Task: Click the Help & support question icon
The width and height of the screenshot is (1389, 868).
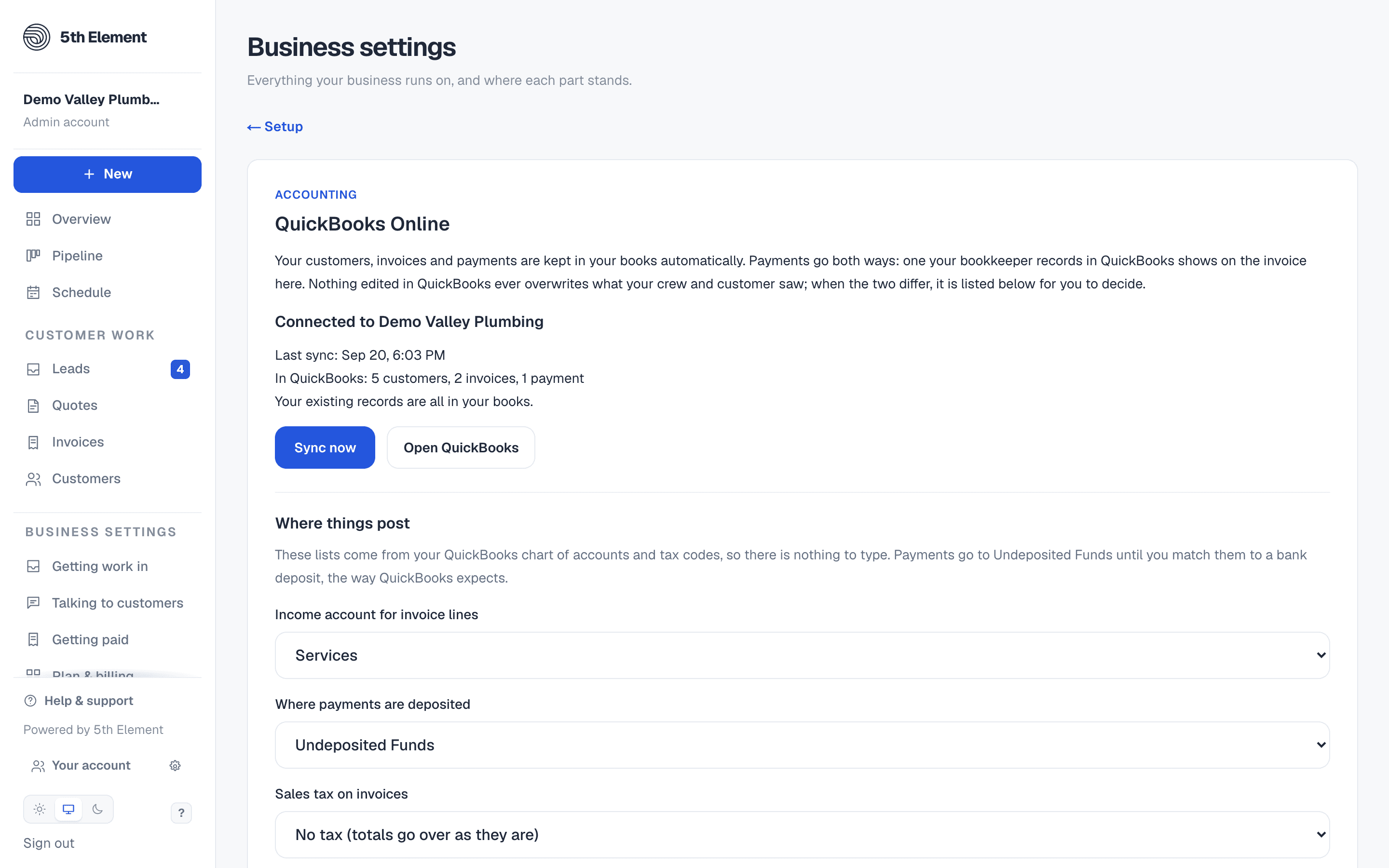Action: pyautogui.click(x=30, y=701)
